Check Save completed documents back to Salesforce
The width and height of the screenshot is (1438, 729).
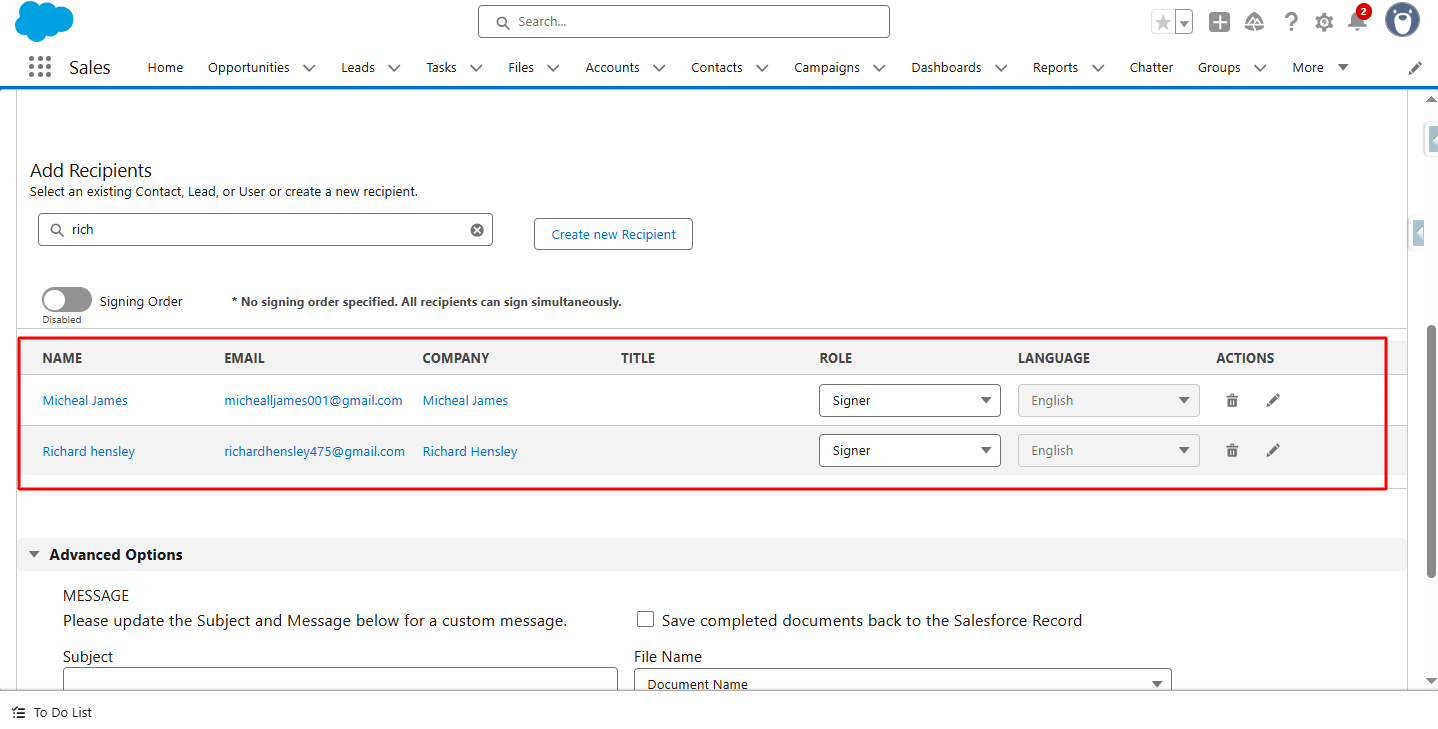[646, 620]
